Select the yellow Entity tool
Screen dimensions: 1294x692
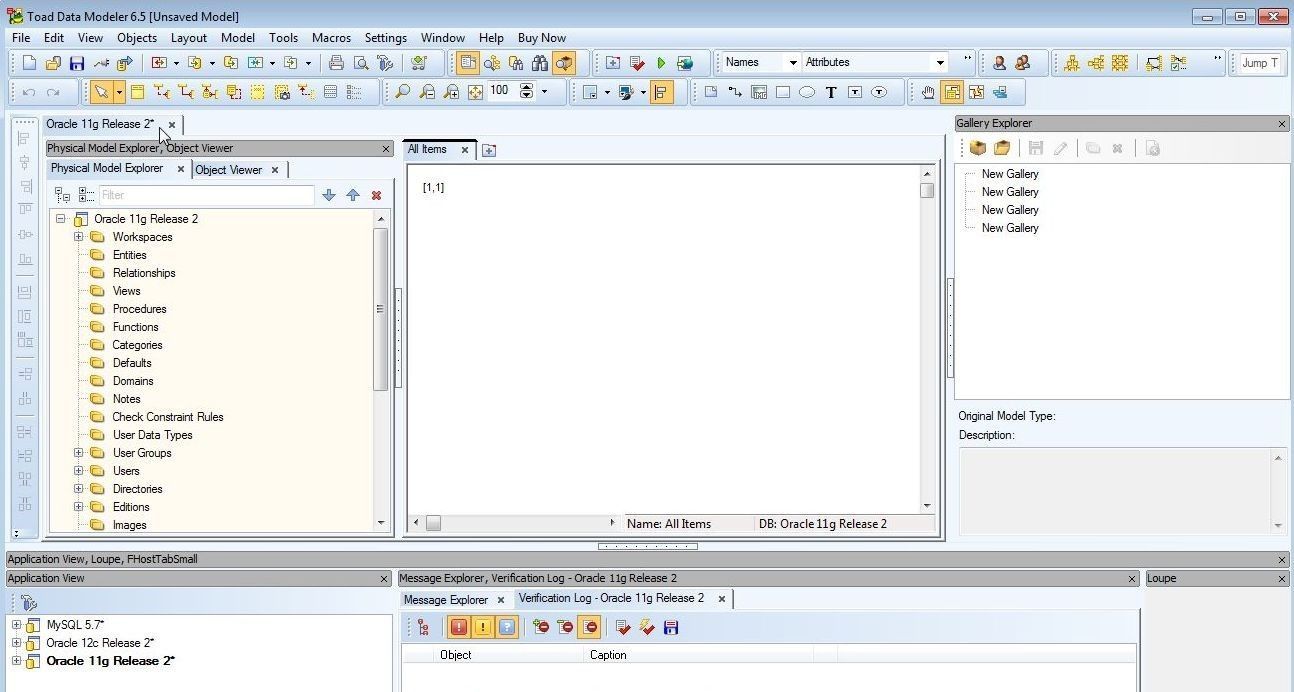coord(137,92)
